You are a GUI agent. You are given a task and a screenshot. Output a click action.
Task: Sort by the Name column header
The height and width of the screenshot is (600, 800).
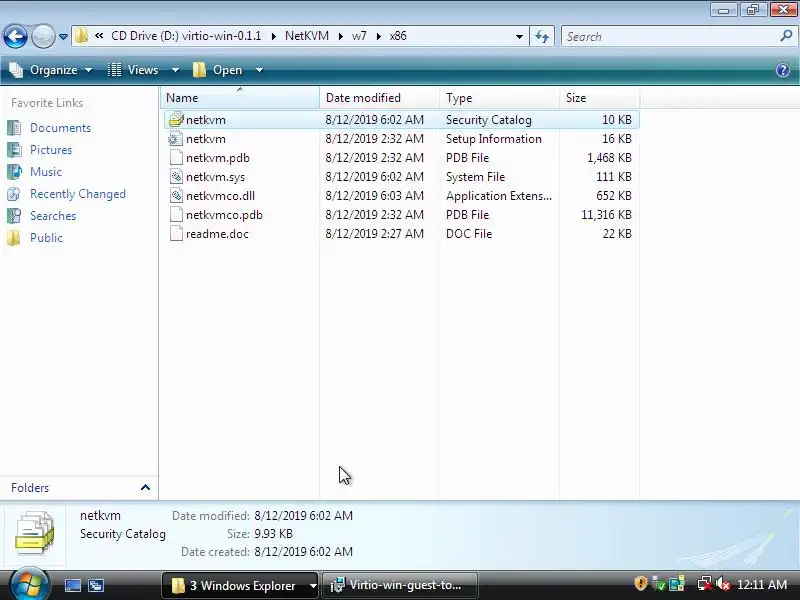point(240,97)
